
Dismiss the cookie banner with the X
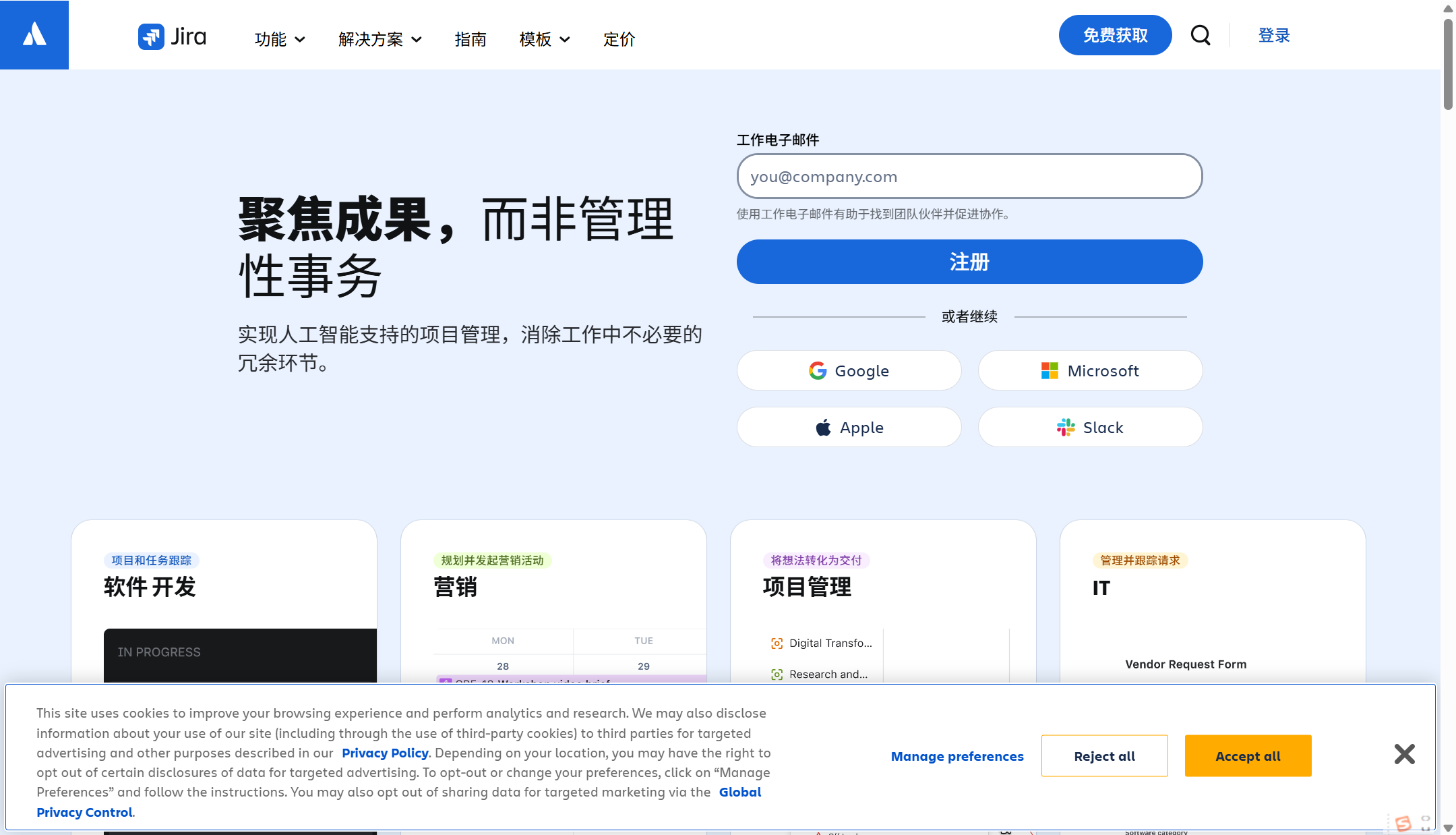[x=1405, y=755]
